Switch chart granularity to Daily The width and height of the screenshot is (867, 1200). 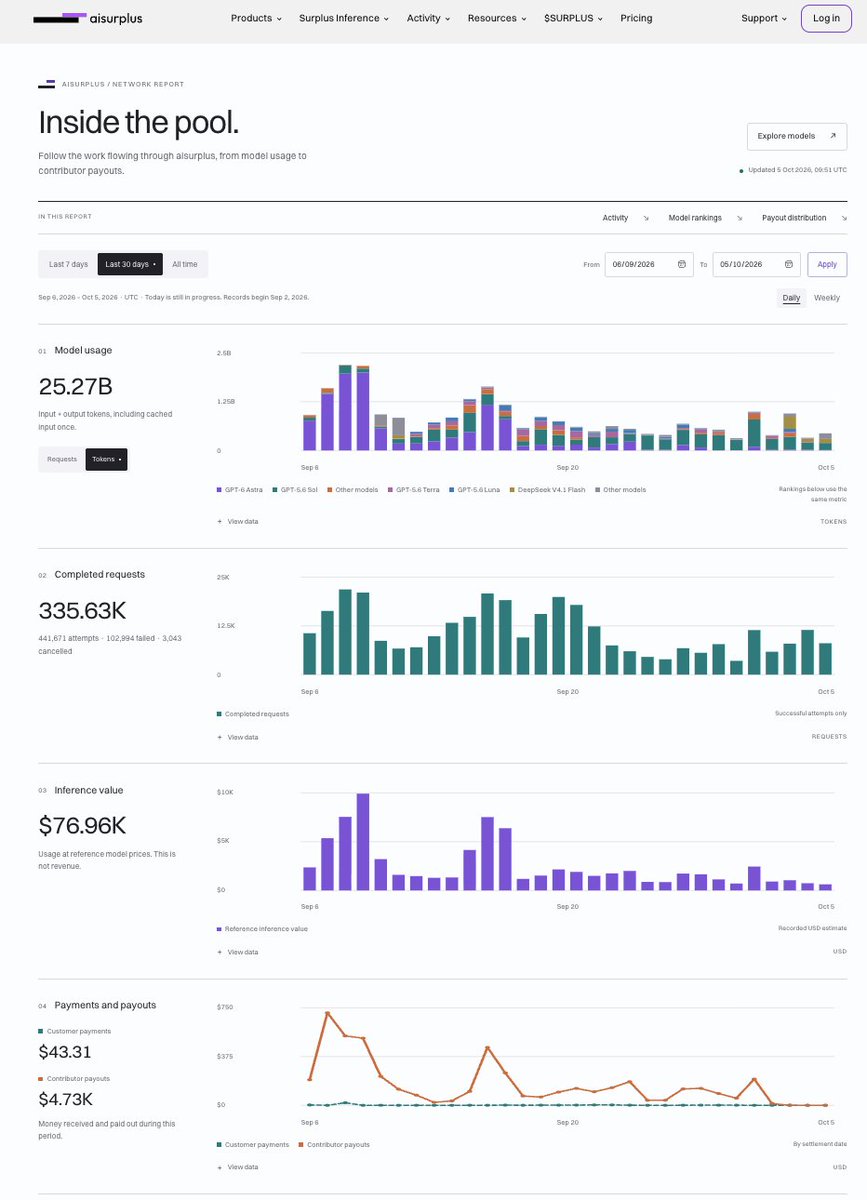pos(791,298)
